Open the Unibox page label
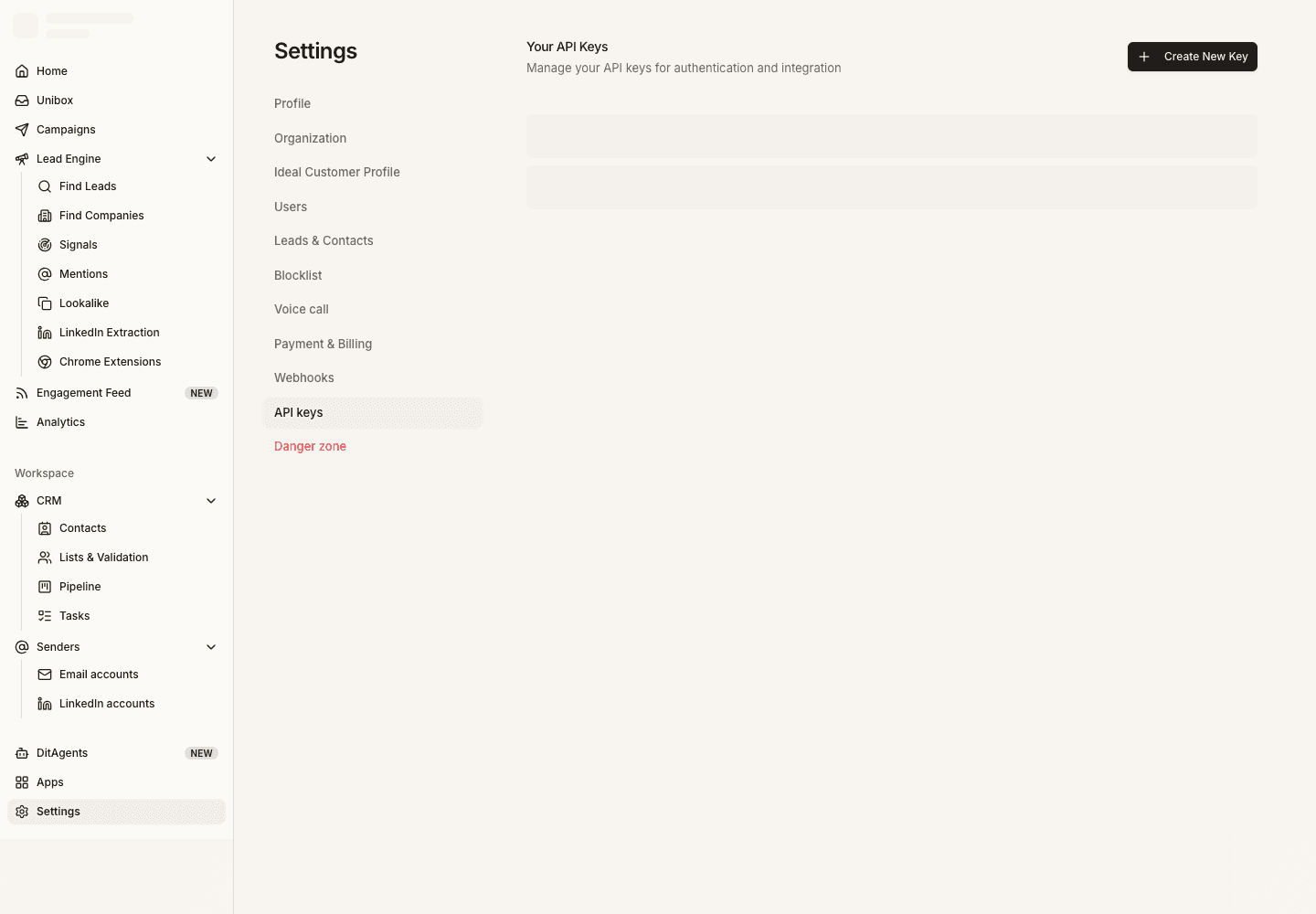The height and width of the screenshot is (914, 1316). pyautogui.click(x=55, y=101)
